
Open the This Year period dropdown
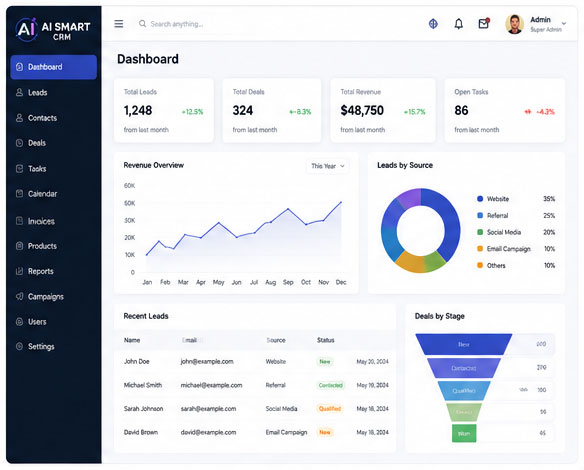[x=327, y=166]
